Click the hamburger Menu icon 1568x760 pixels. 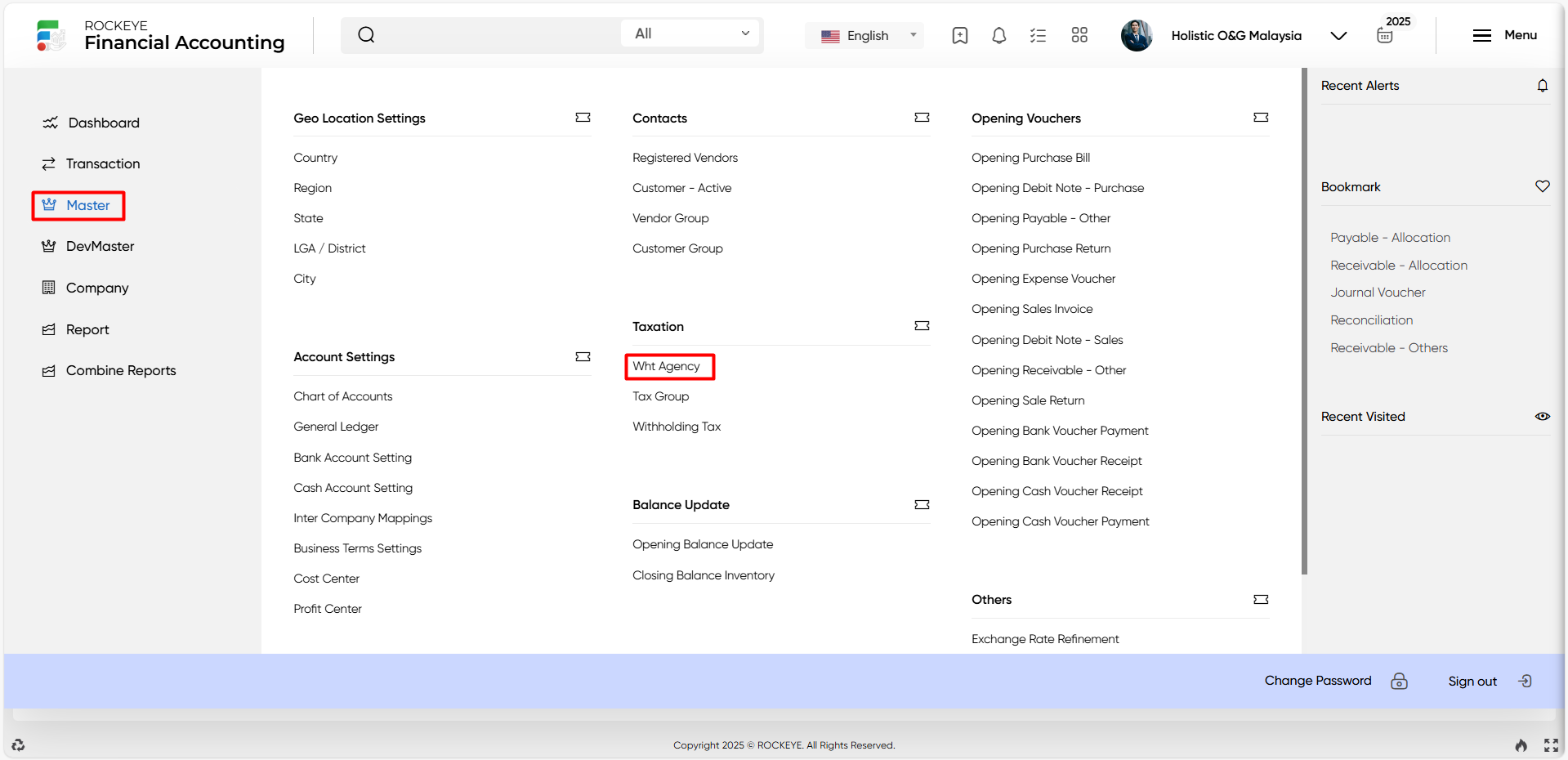tap(1482, 35)
